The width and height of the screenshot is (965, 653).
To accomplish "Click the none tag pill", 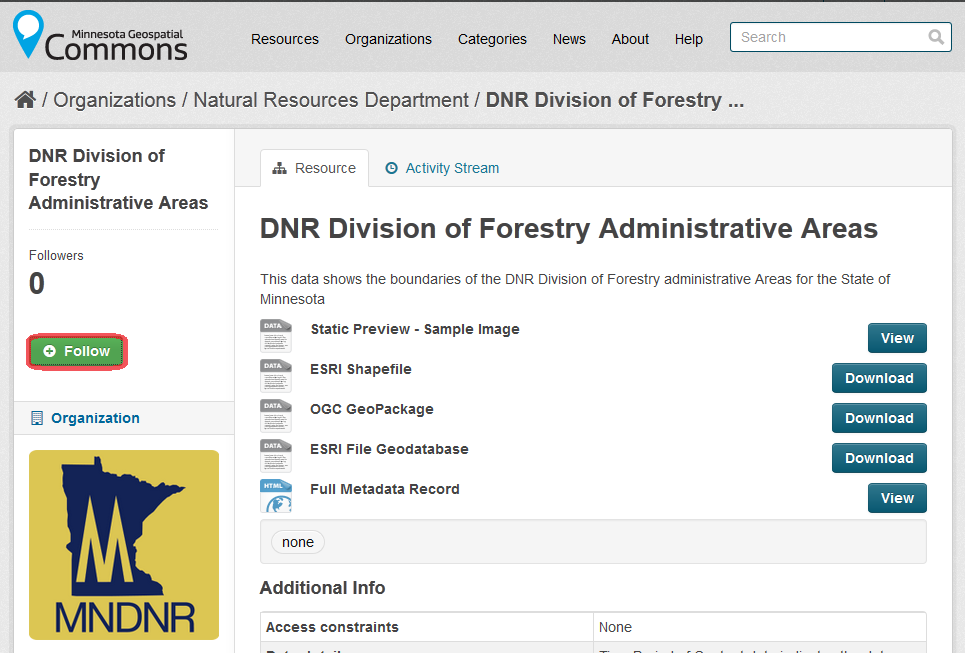I will tap(298, 542).
